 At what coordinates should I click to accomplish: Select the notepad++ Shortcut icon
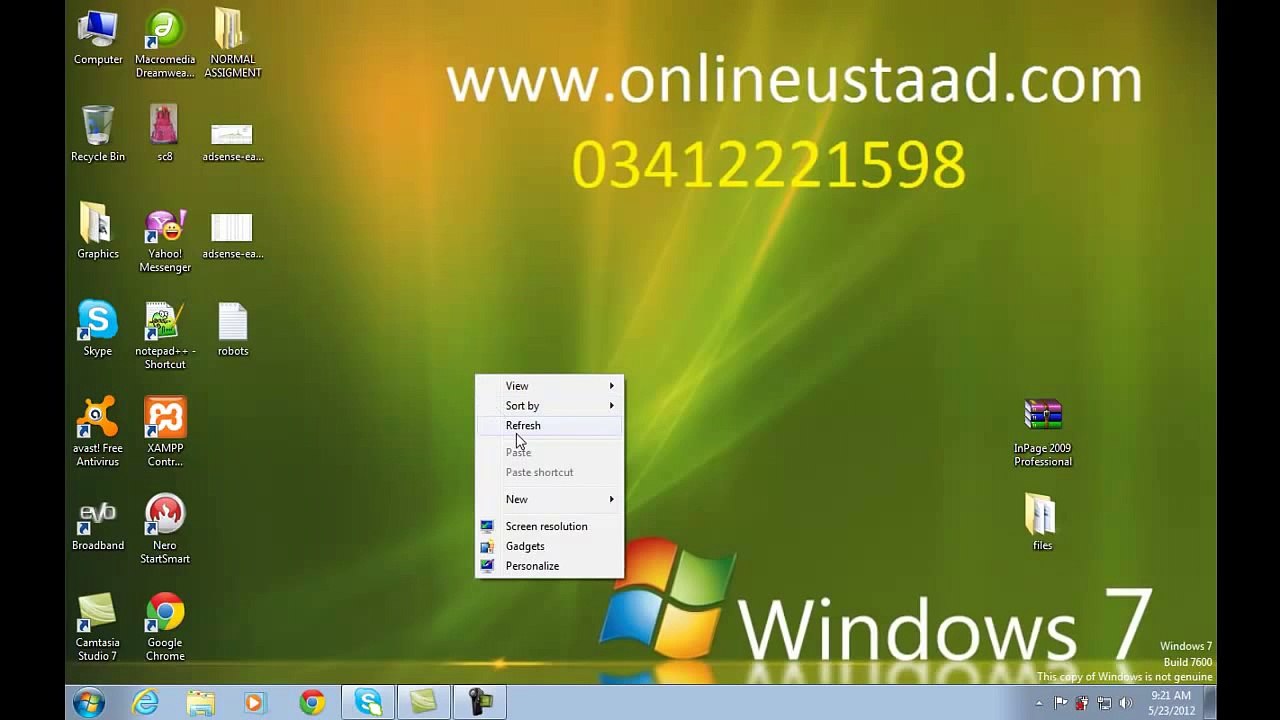tap(165, 336)
